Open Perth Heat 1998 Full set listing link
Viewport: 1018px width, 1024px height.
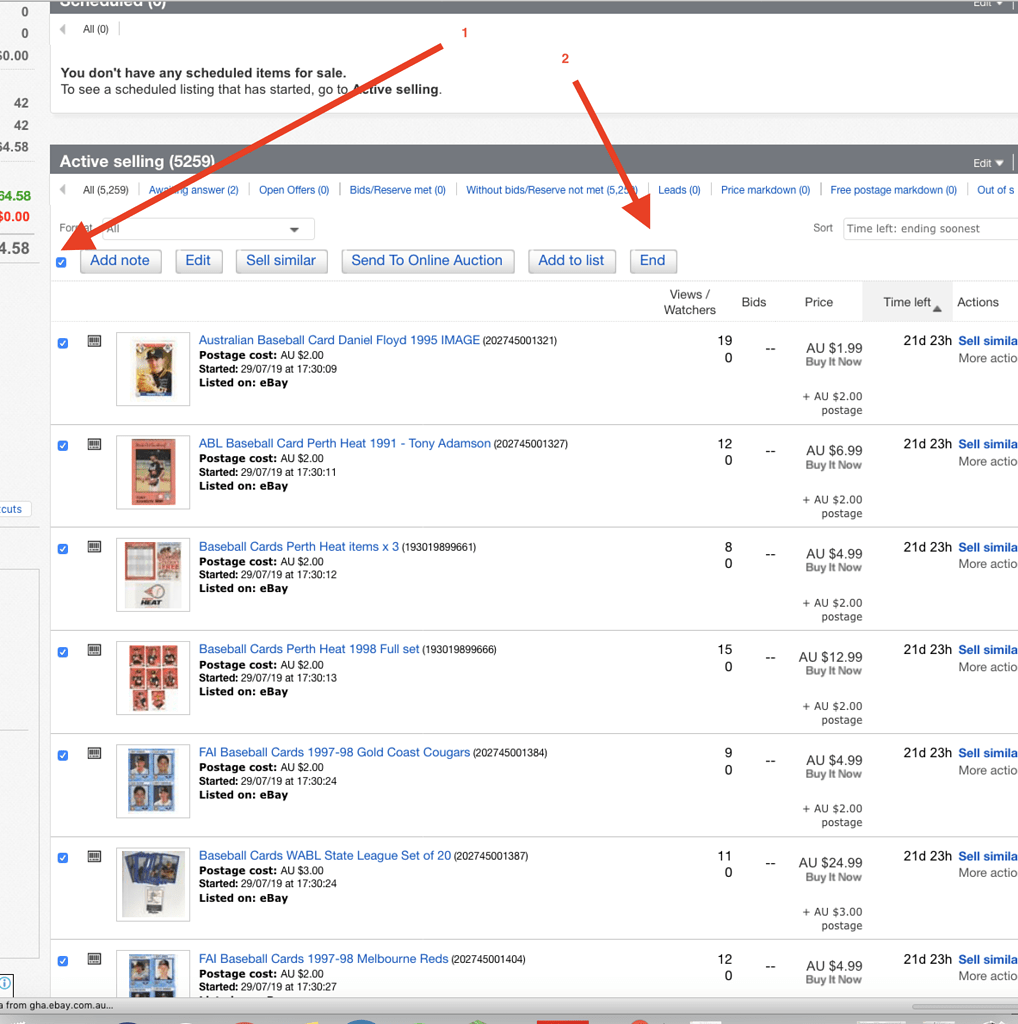(309, 649)
